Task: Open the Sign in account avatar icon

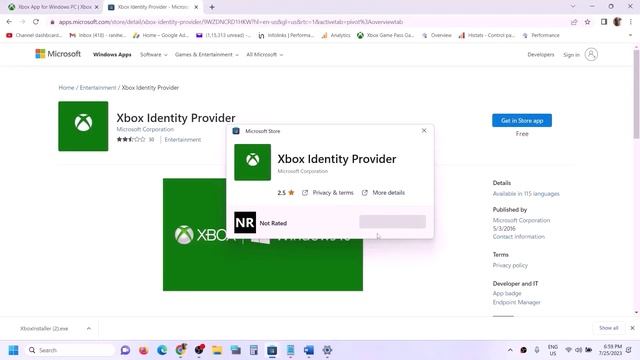Action: click(591, 54)
